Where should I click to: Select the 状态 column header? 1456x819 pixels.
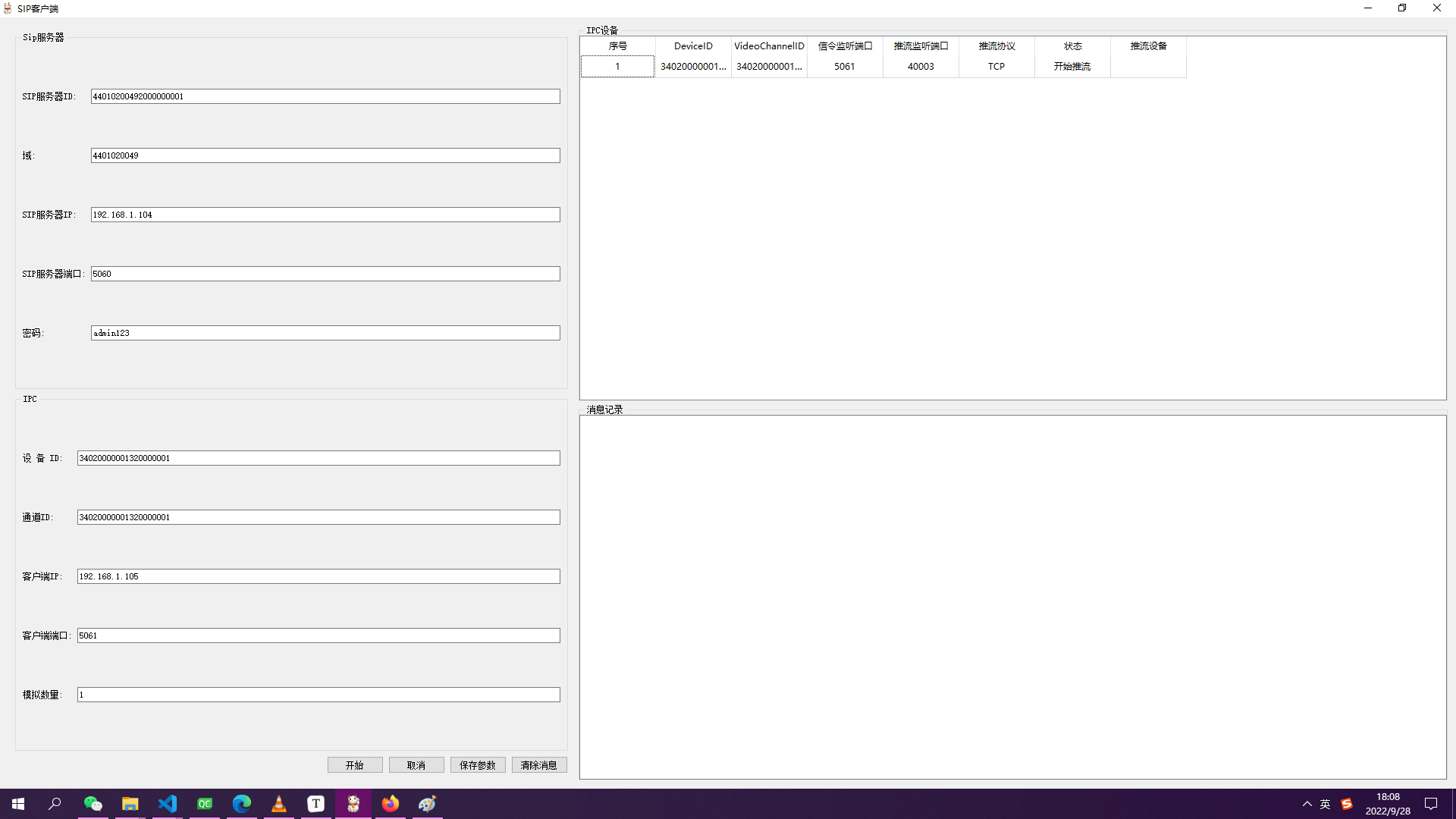click(x=1072, y=46)
